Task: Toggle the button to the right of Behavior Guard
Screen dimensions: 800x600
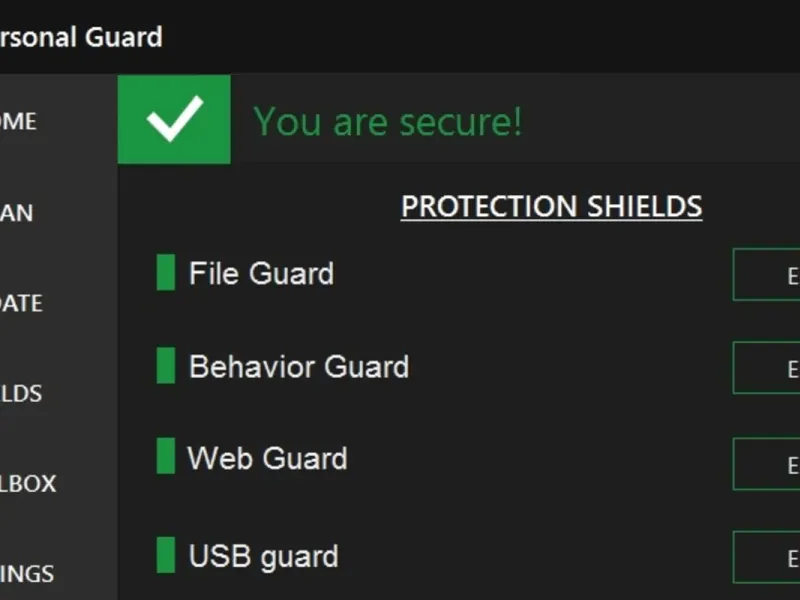Action: click(x=768, y=368)
